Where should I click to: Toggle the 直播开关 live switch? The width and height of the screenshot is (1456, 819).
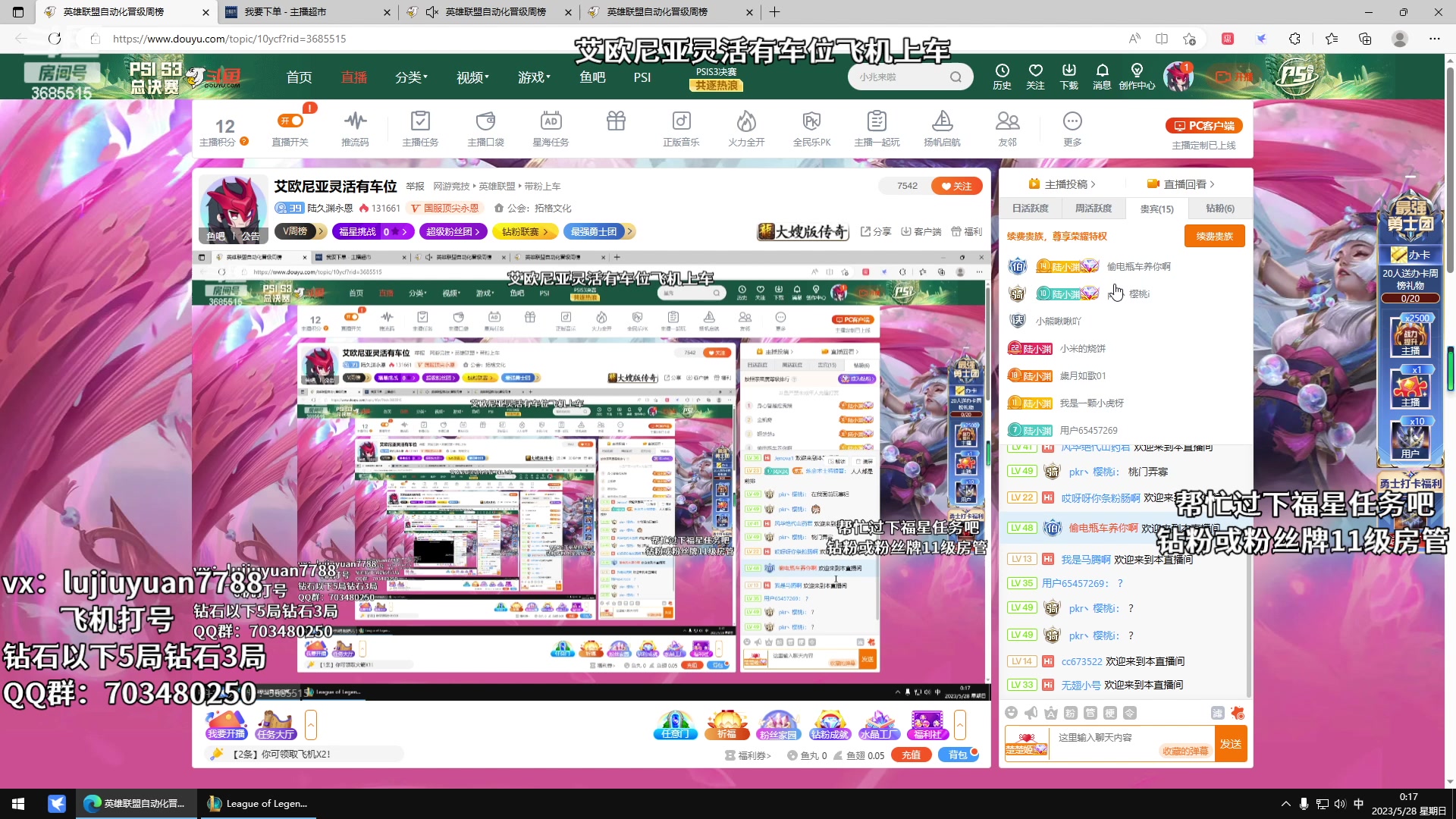point(290,121)
